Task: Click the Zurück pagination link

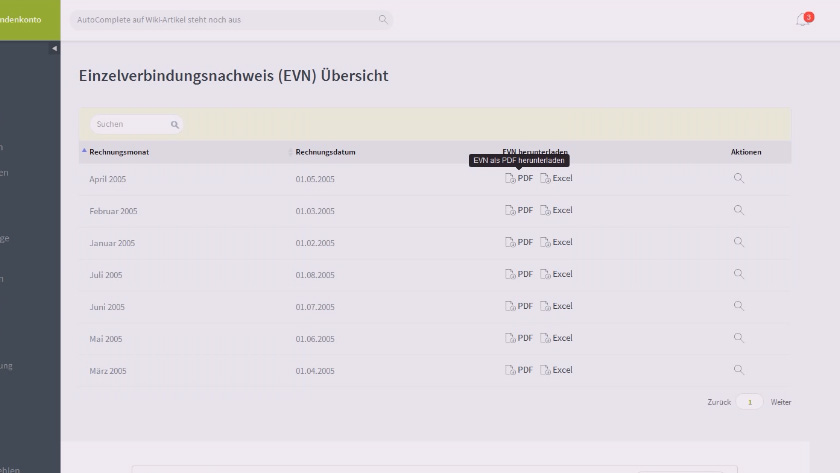Action: point(719,402)
